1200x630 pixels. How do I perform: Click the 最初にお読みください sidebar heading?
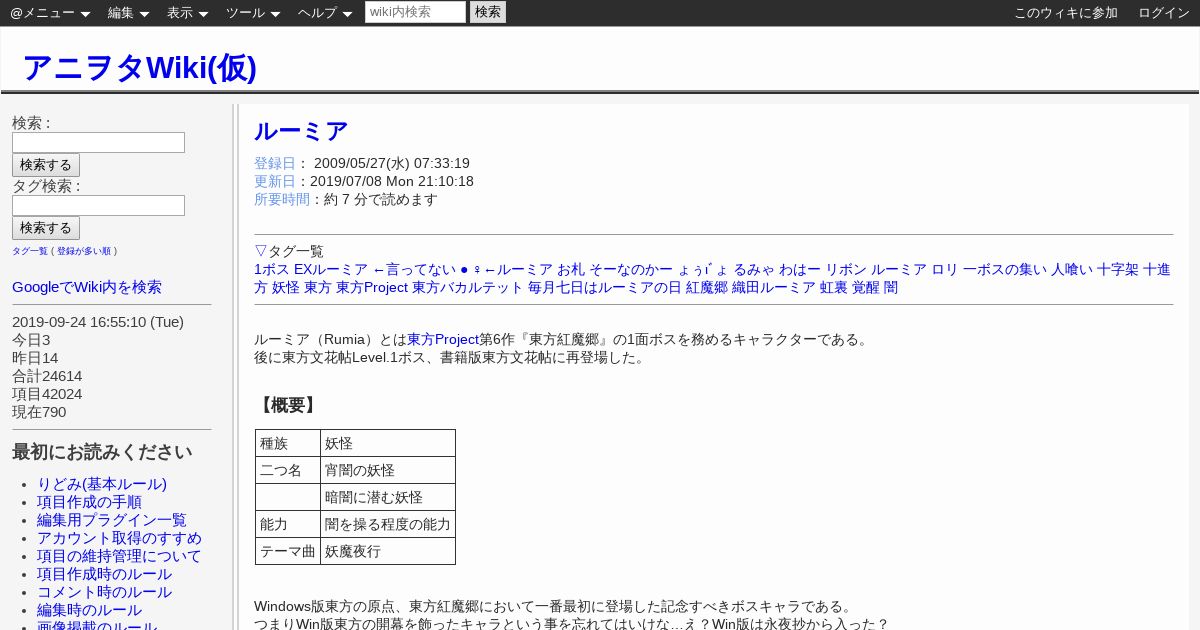coord(102,452)
